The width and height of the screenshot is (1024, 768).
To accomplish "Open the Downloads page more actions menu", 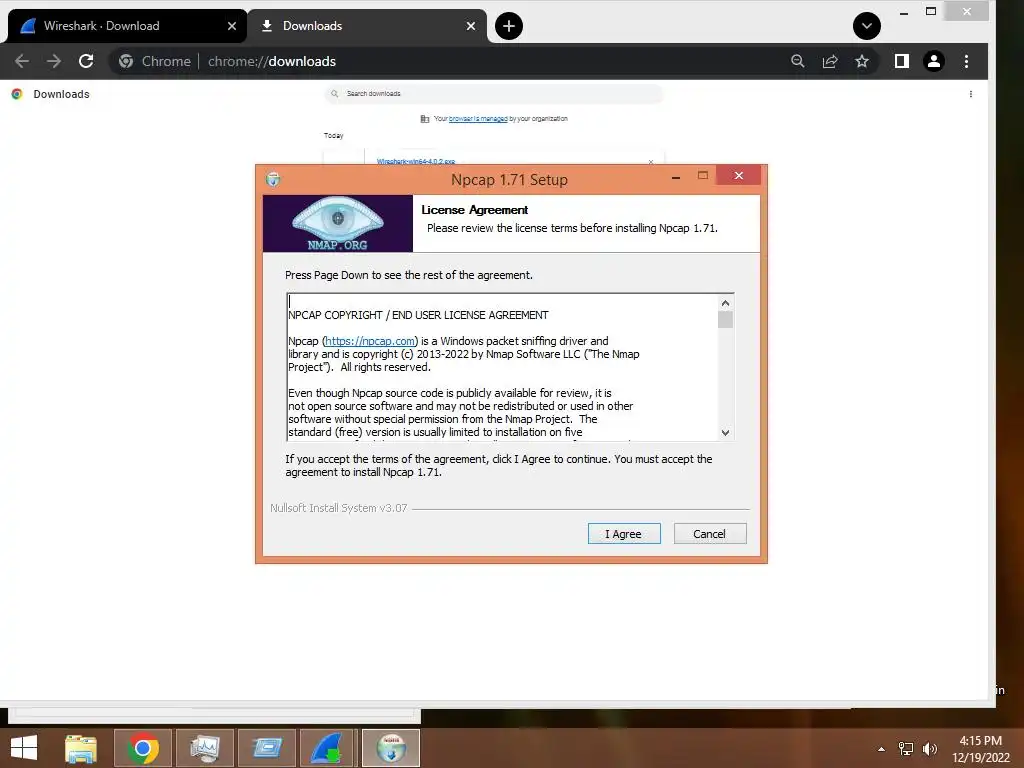I will (971, 94).
